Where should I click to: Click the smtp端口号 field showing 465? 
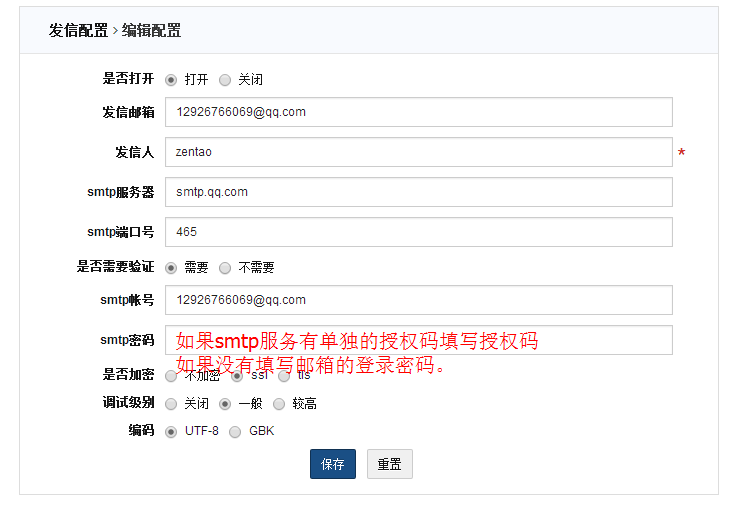pyautogui.click(x=418, y=232)
